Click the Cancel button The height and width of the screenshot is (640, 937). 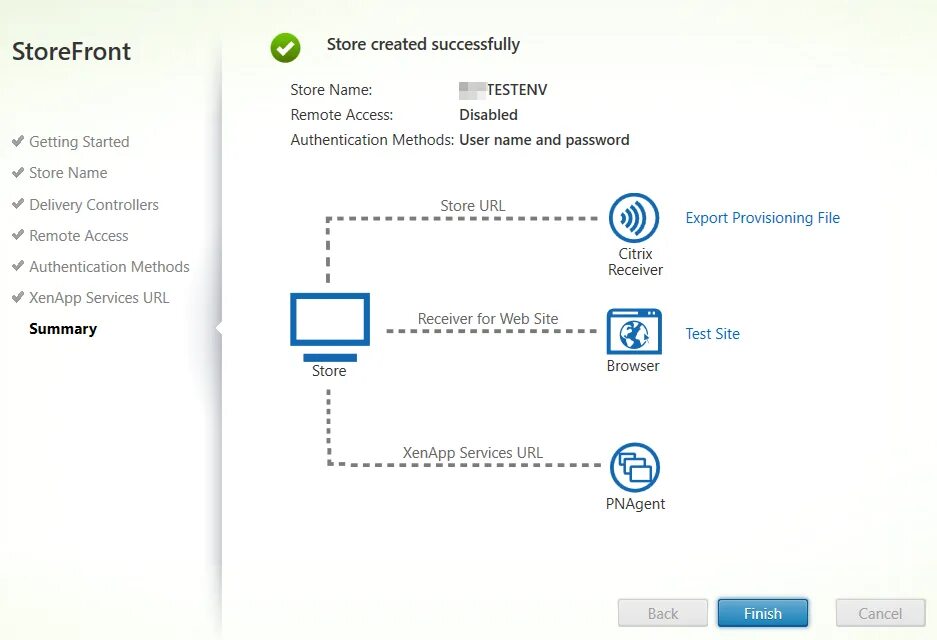[x=880, y=613]
